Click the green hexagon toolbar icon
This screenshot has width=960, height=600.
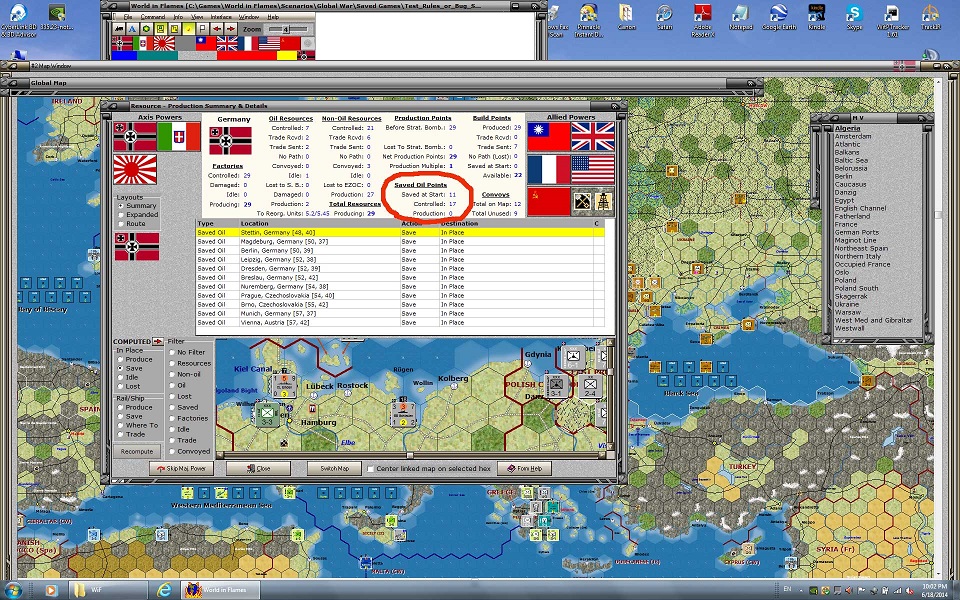tap(146, 29)
